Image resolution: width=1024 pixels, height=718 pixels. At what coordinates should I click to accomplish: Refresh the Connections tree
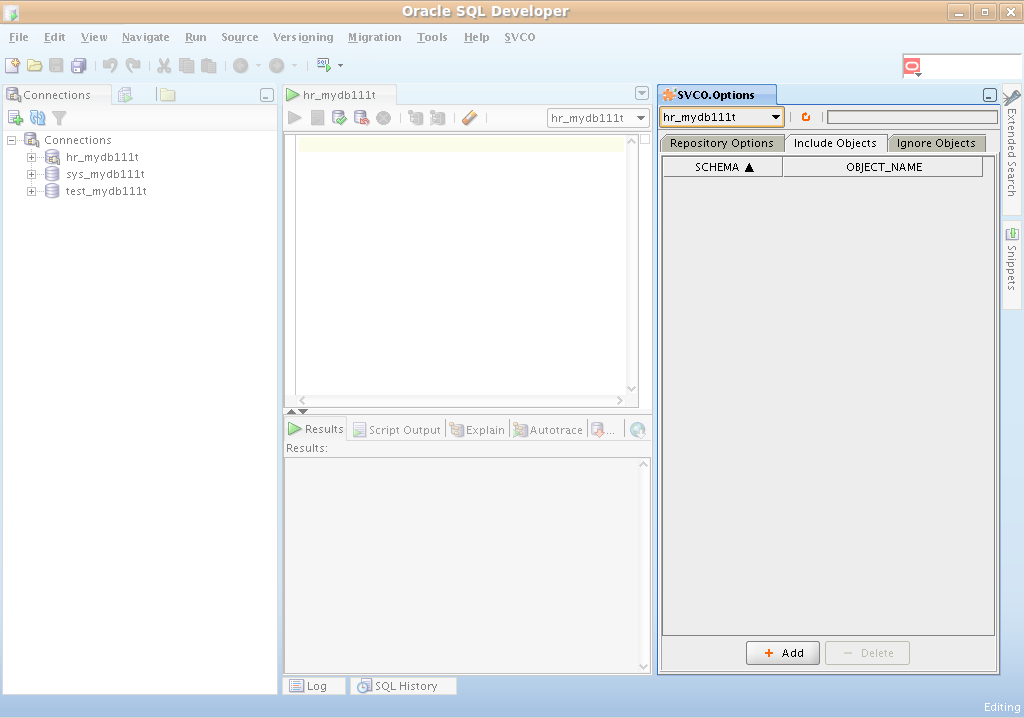[38, 118]
